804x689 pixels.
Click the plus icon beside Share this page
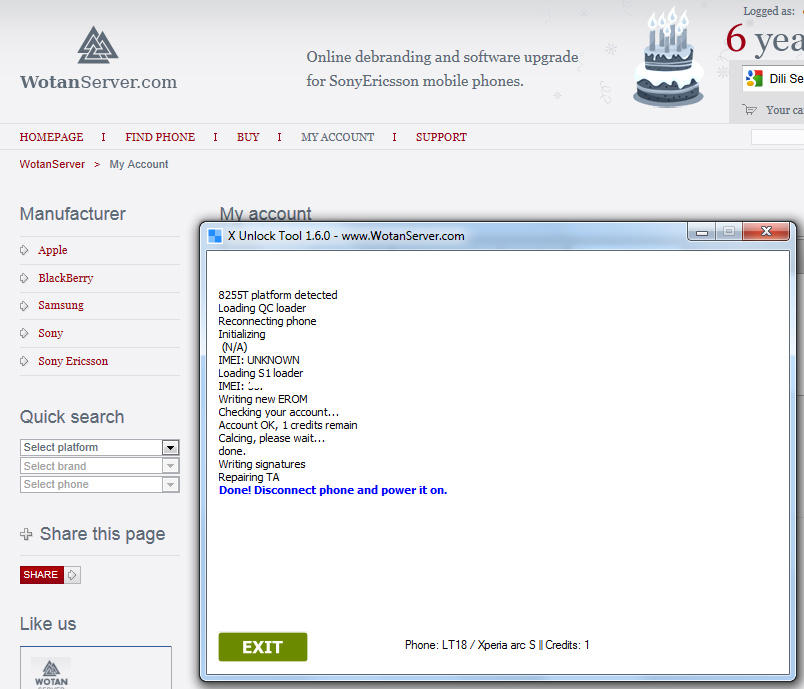(26, 534)
